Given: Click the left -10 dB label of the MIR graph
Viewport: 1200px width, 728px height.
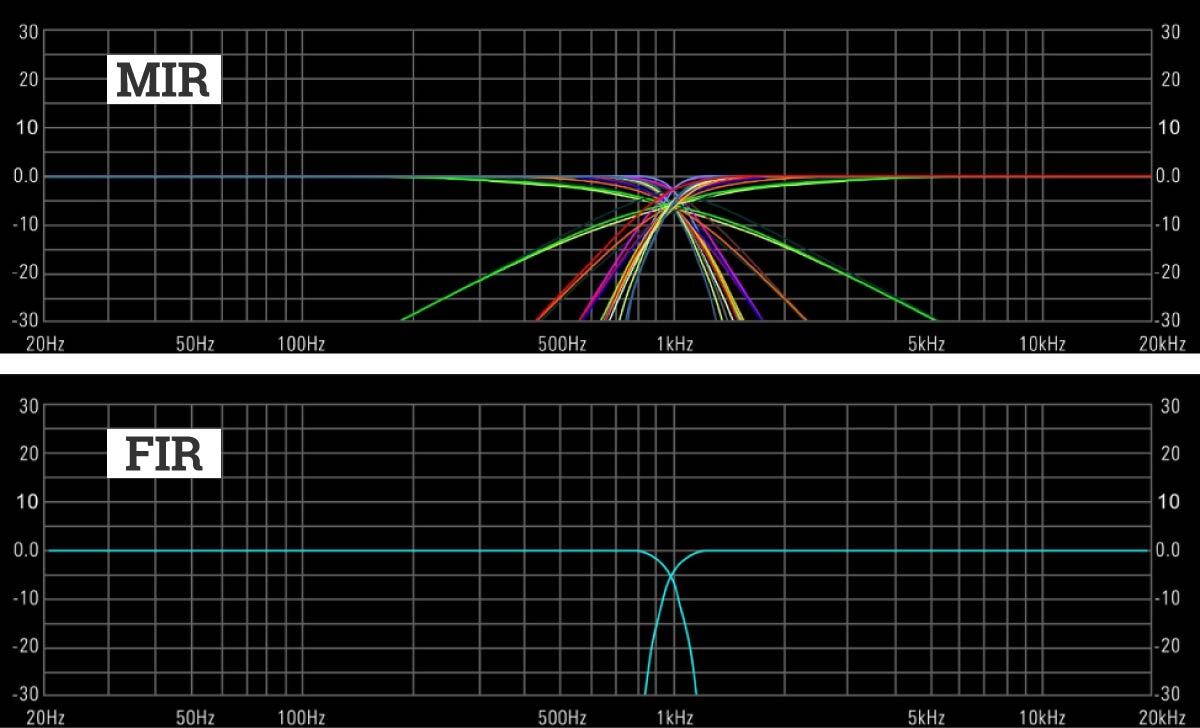Looking at the screenshot, I should click(x=24, y=224).
